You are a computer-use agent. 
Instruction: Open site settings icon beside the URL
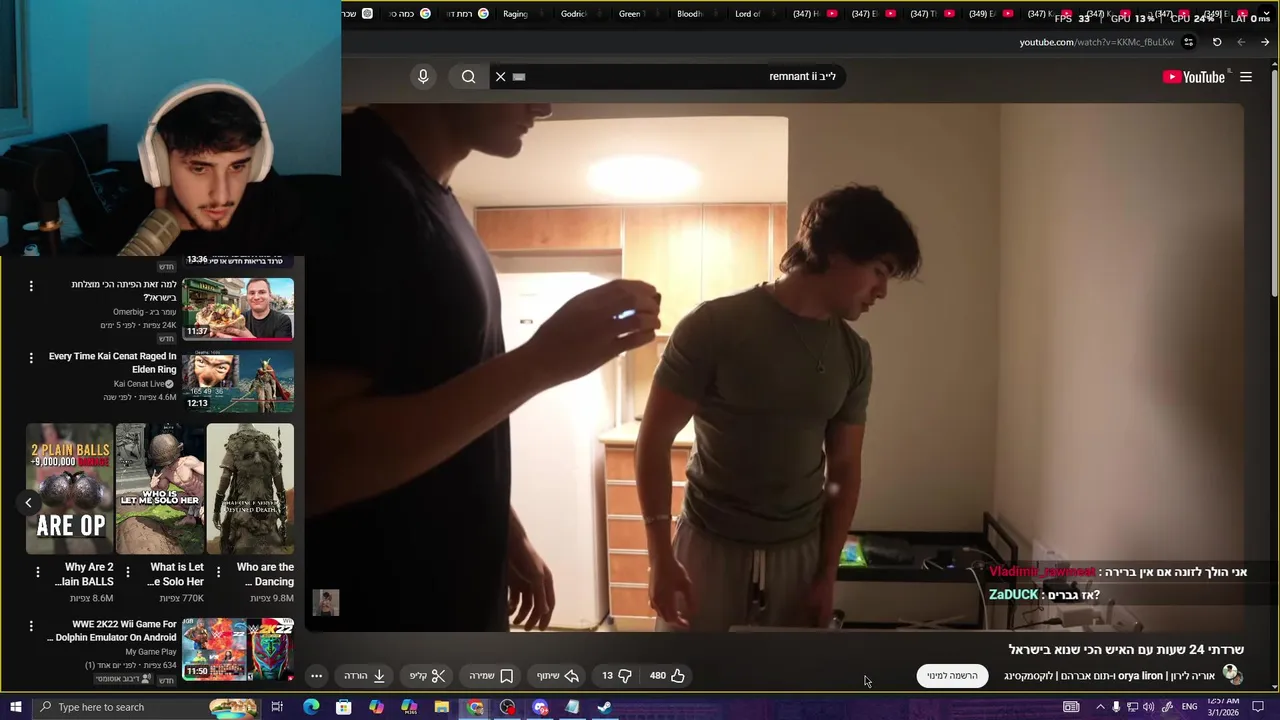point(1188,42)
